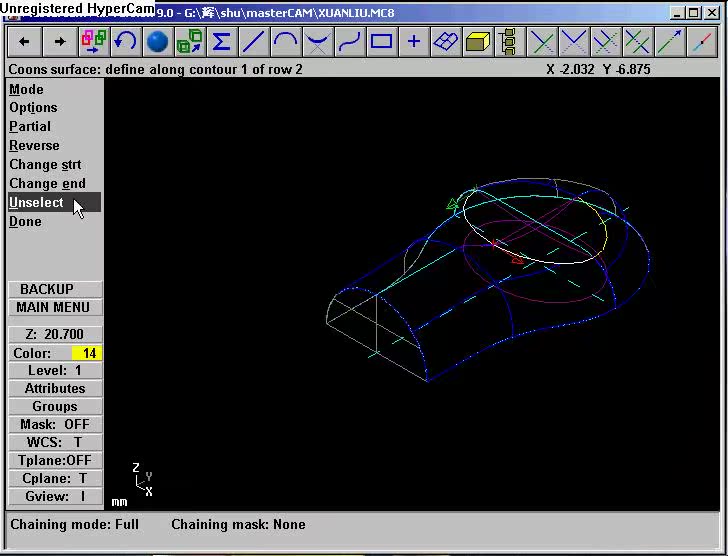The width and height of the screenshot is (728, 556).
Task: Select Partial chaining menu entry
Action: 30,127
